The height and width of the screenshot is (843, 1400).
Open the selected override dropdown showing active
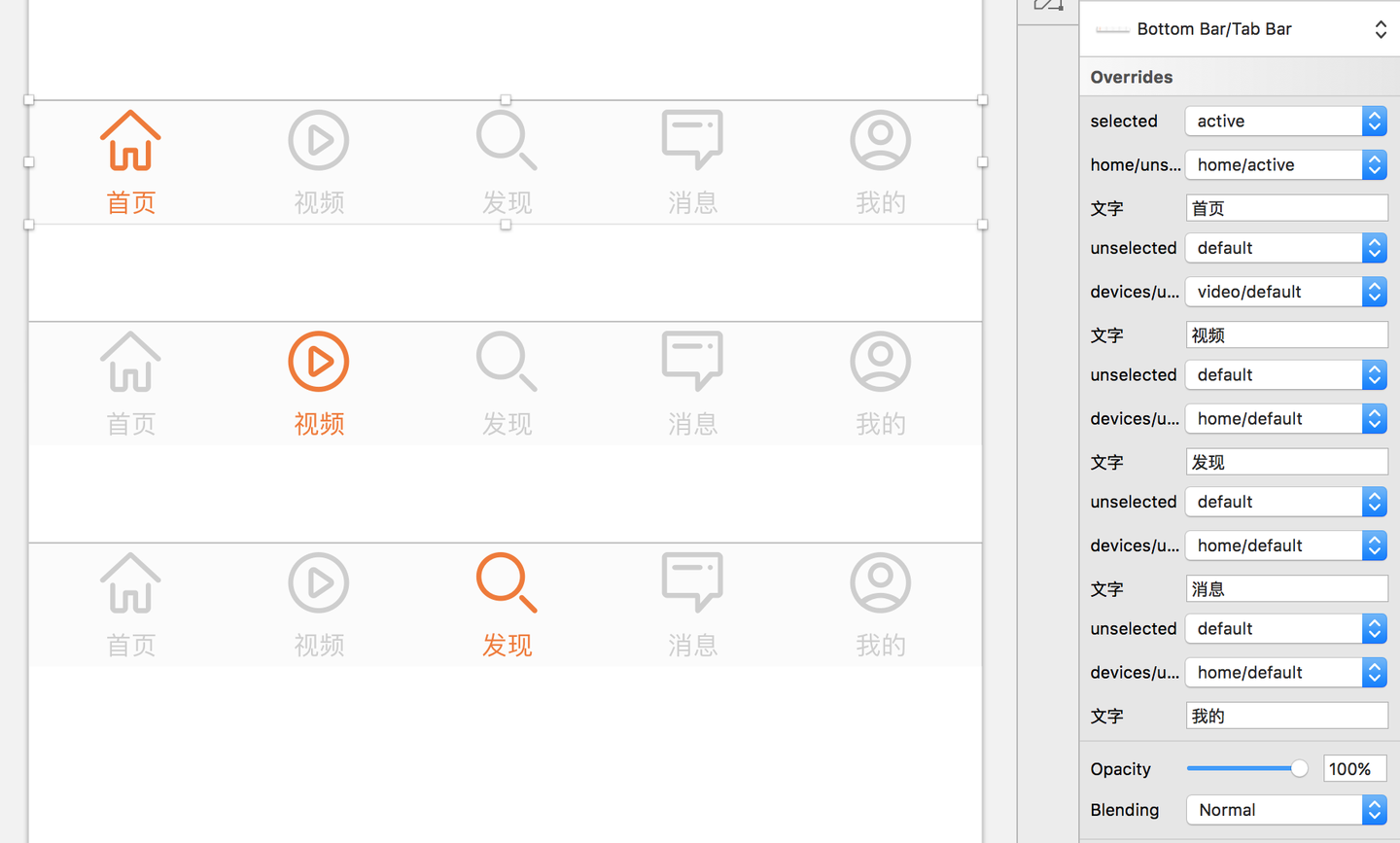point(1285,121)
